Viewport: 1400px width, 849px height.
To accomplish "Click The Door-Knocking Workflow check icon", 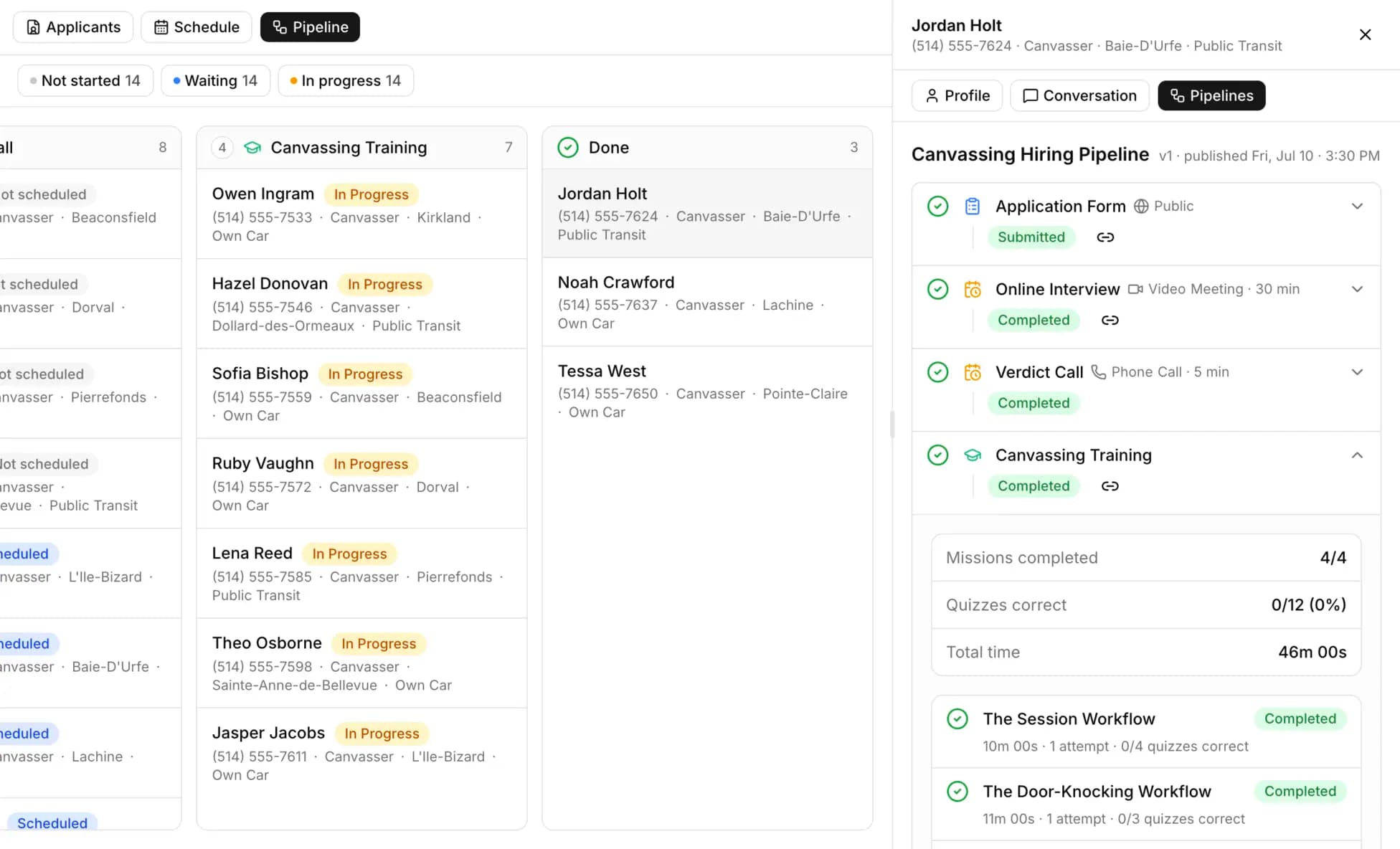I will 957,792.
